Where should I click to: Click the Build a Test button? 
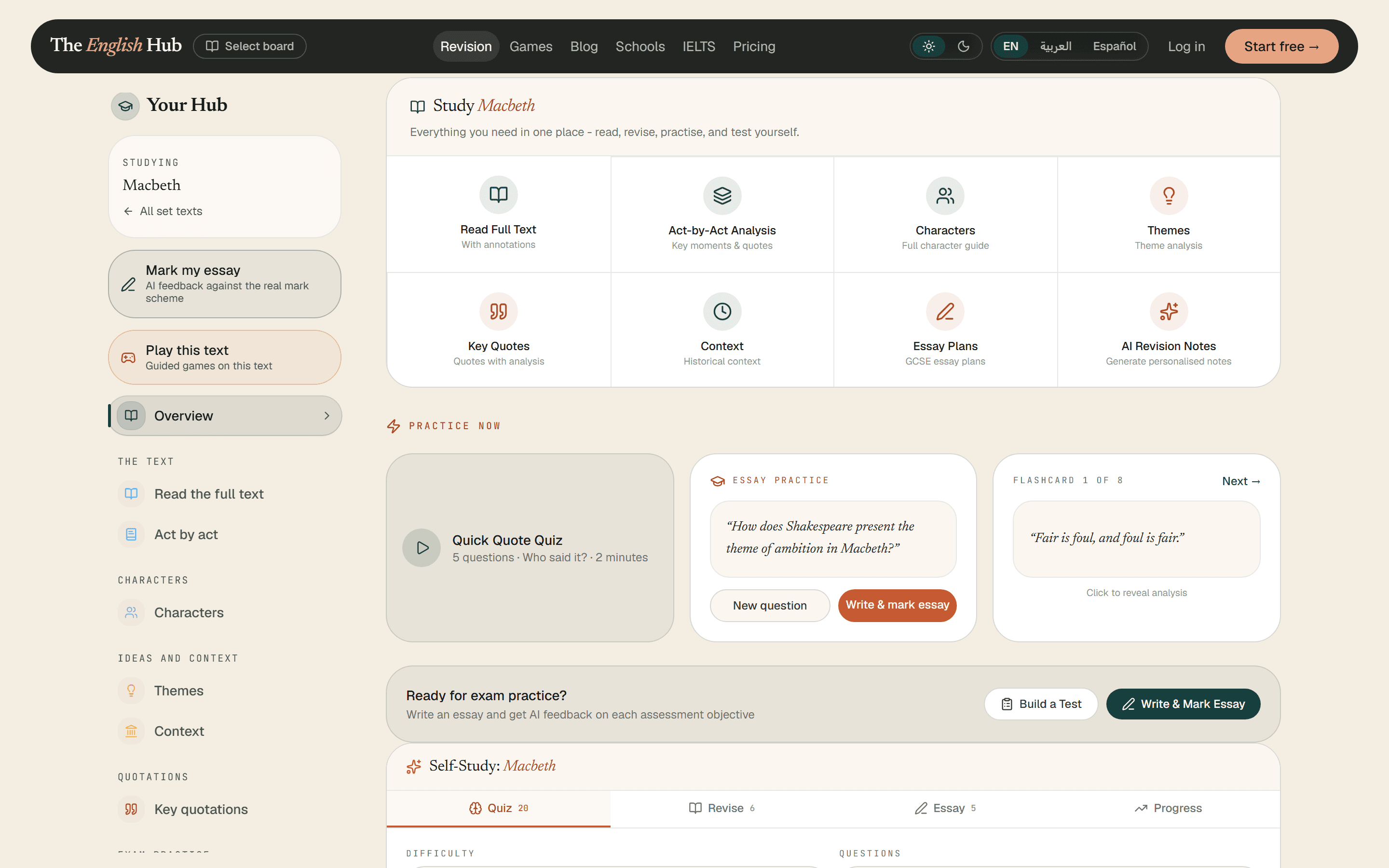[x=1041, y=704]
